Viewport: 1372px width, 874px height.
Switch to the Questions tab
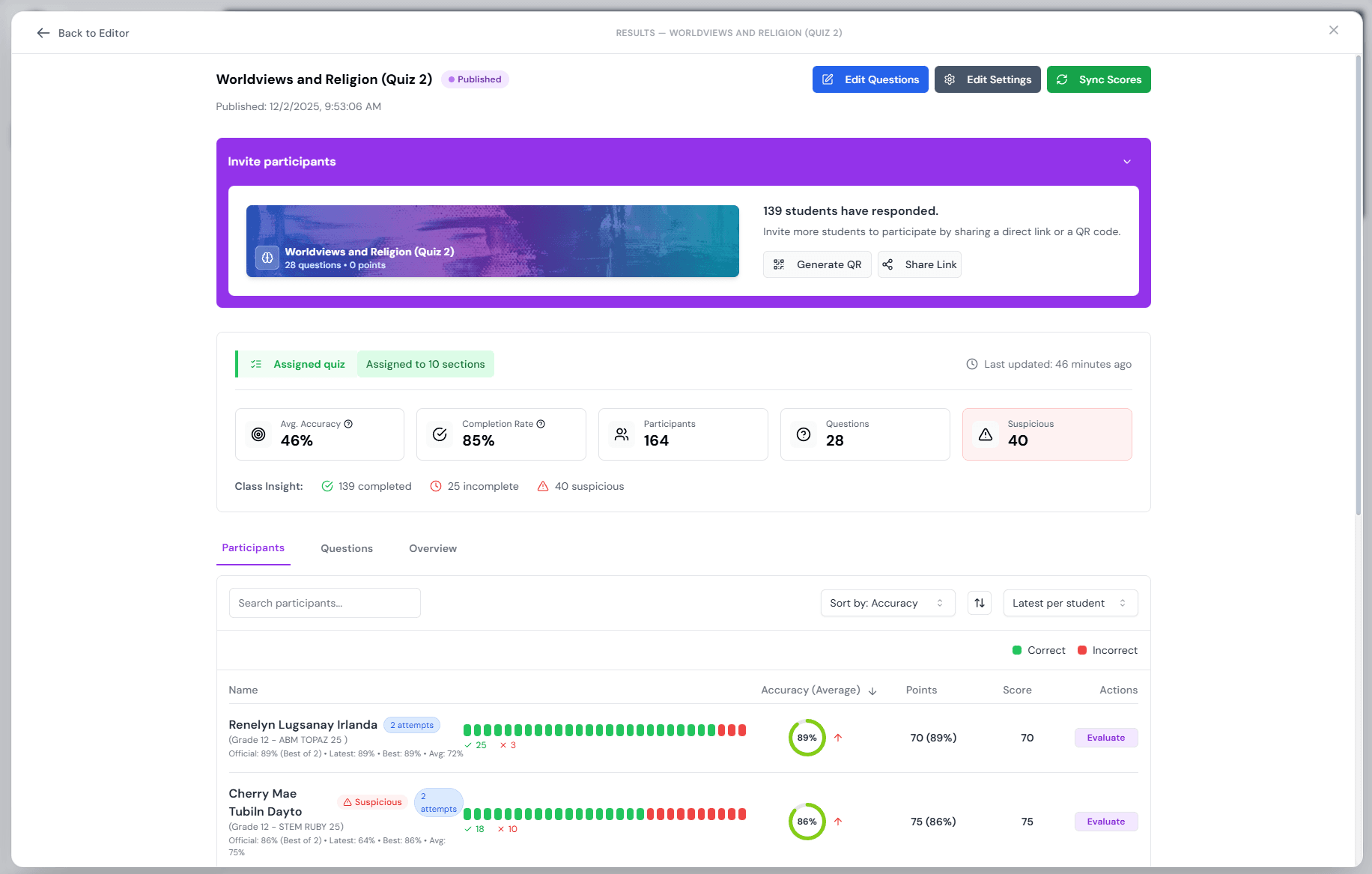(346, 548)
